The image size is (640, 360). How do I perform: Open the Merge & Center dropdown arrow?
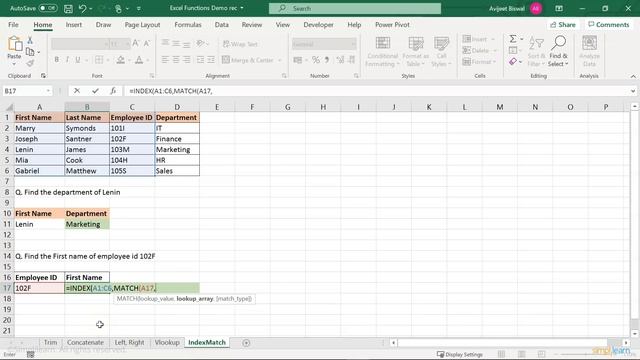coord(280,60)
